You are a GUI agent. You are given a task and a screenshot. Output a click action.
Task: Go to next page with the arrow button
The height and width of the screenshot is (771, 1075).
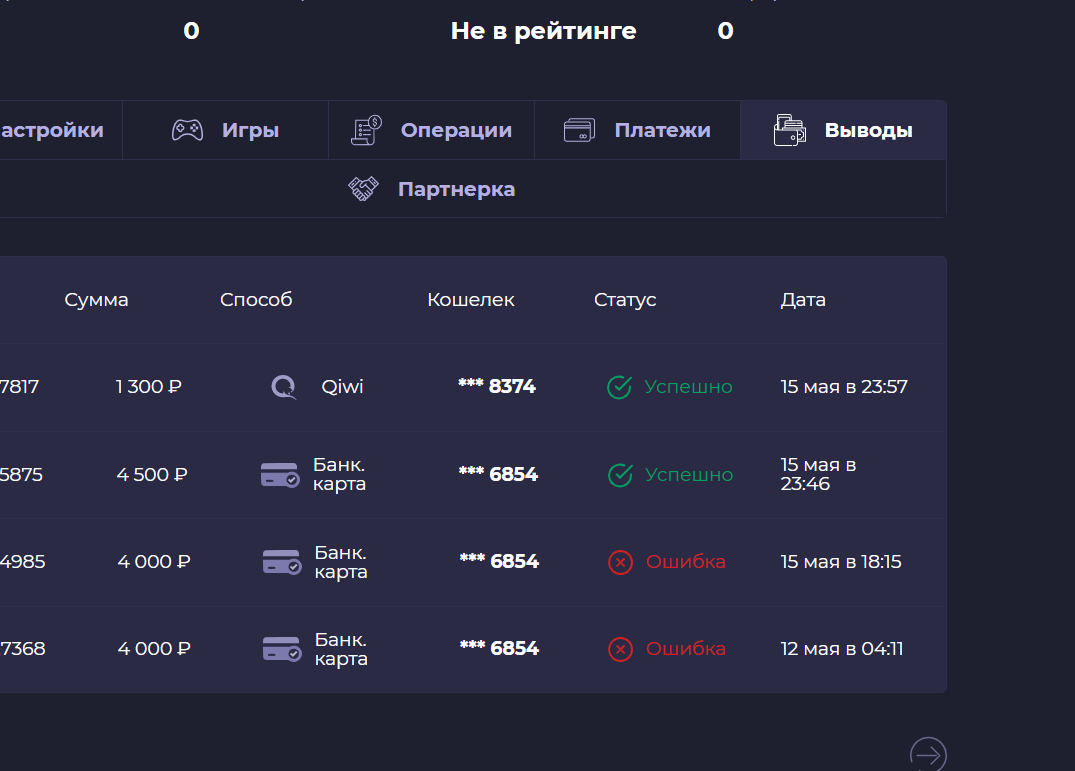click(928, 755)
